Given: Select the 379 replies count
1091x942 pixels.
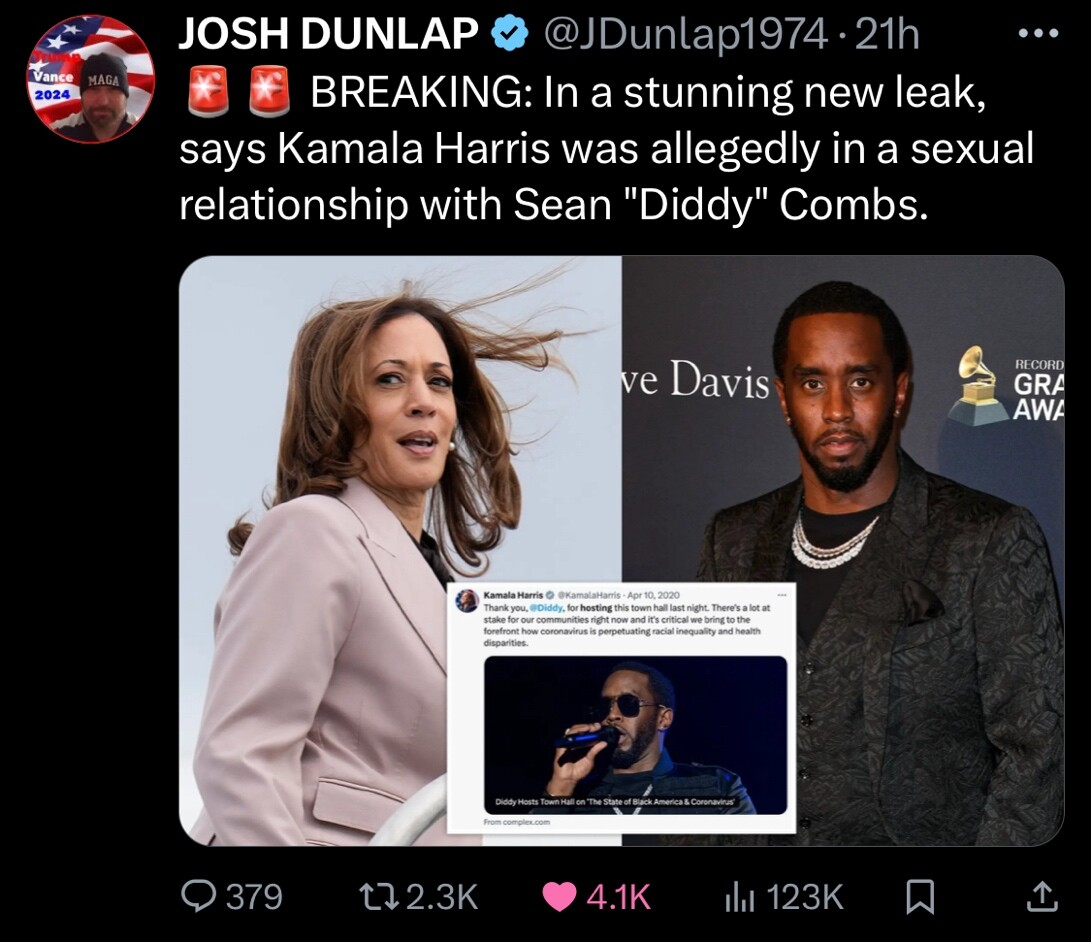Looking at the screenshot, I should (x=255, y=897).
